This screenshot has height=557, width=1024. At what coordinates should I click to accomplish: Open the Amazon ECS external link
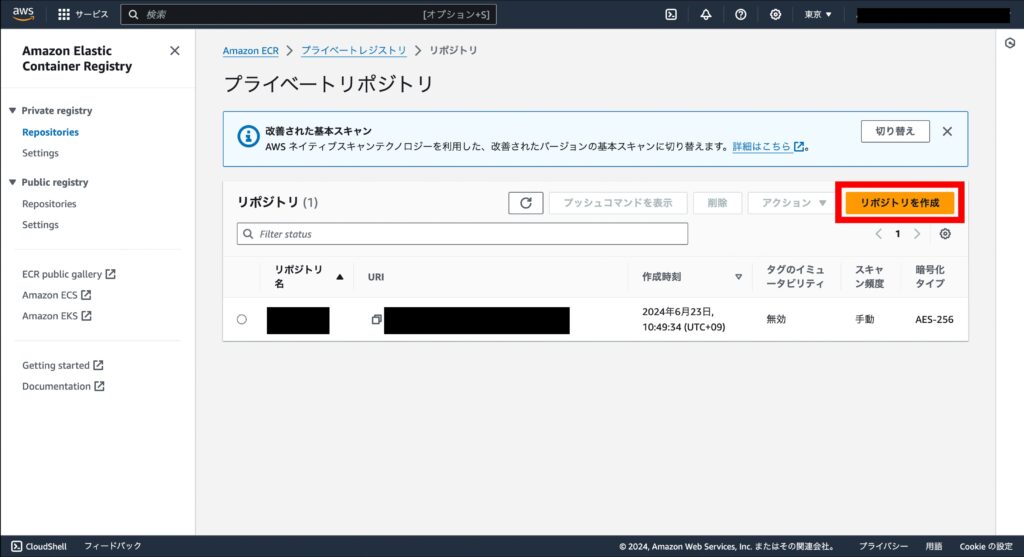[56, 295]
